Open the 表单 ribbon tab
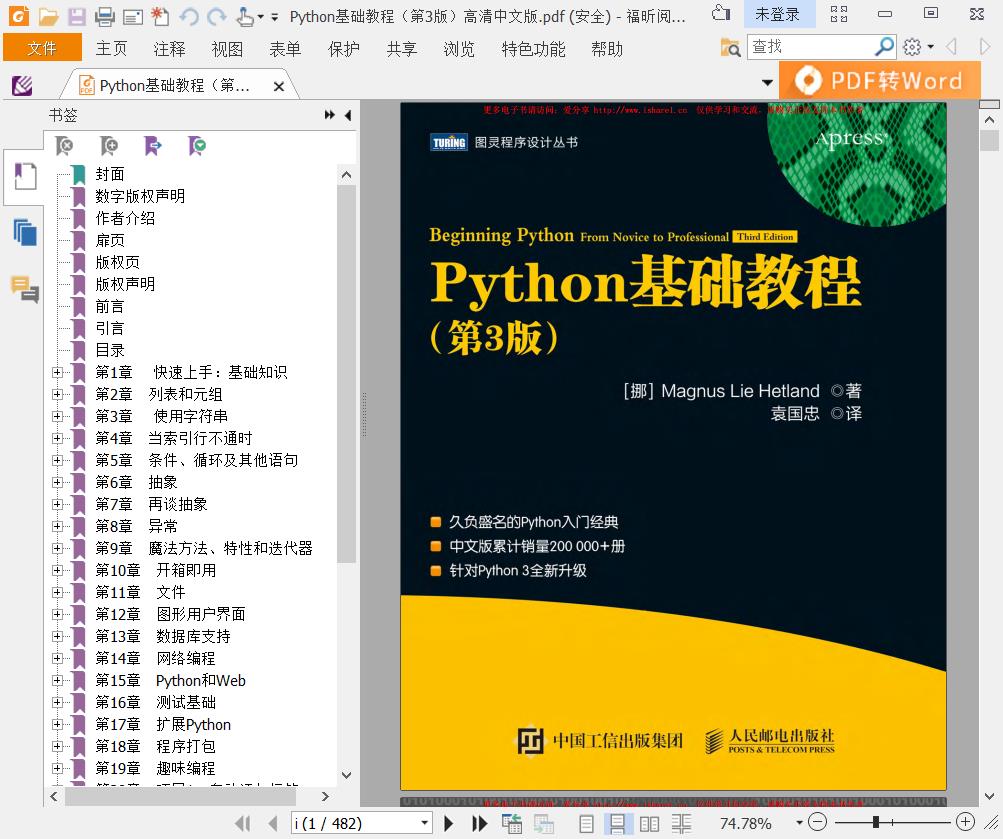Screen dimensions: 1003x839 click(285, 49)
